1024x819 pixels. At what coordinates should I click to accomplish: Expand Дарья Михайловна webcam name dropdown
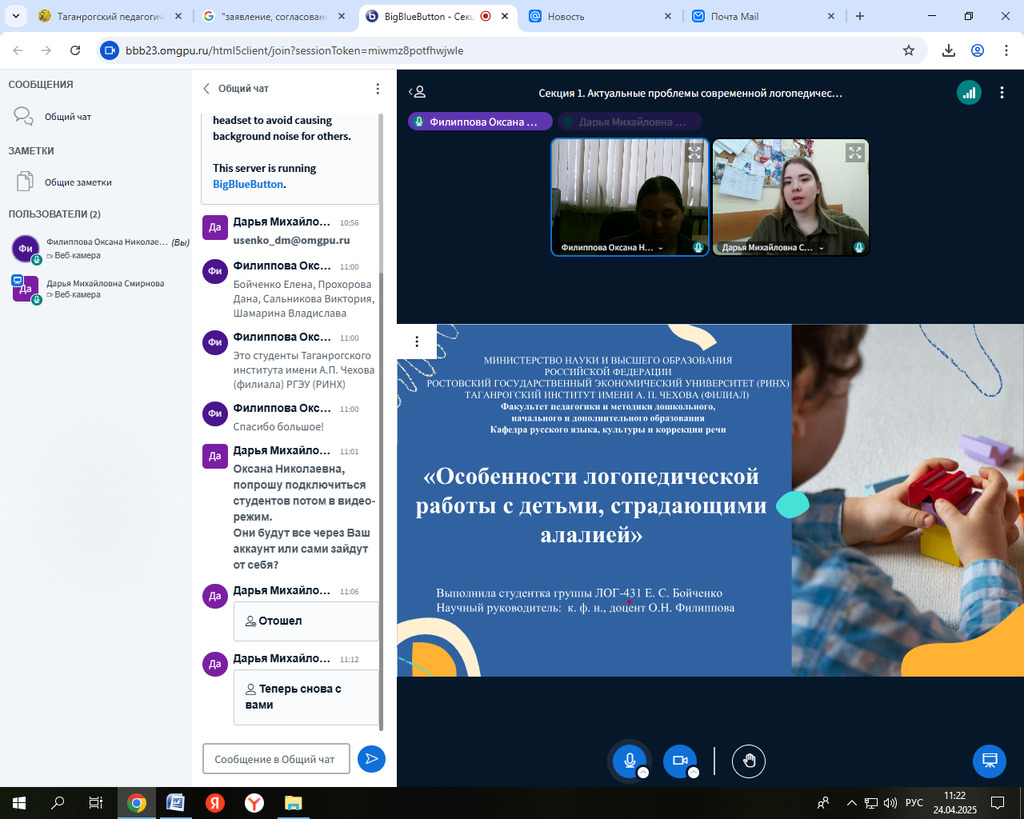(x=822, y=248)
